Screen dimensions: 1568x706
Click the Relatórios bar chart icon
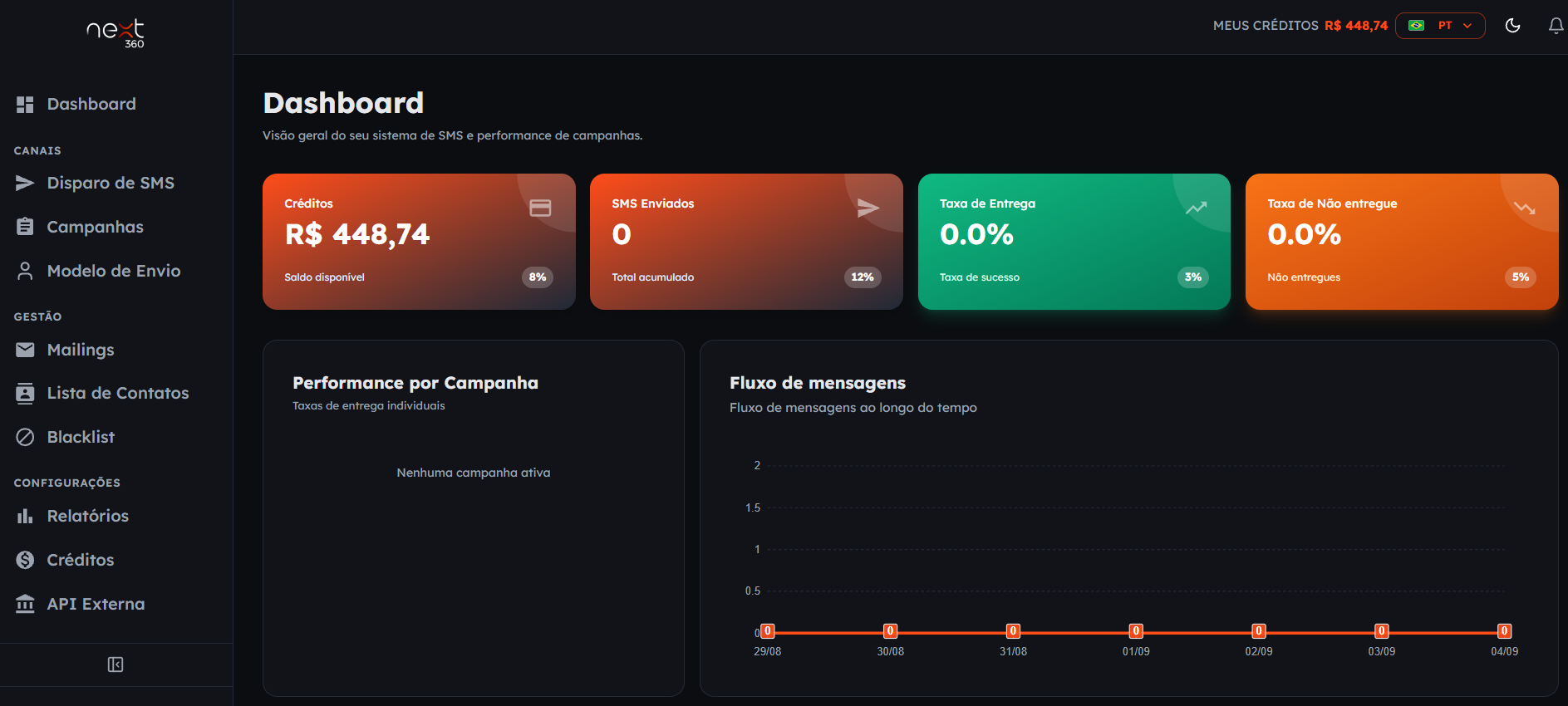[25, 516]
